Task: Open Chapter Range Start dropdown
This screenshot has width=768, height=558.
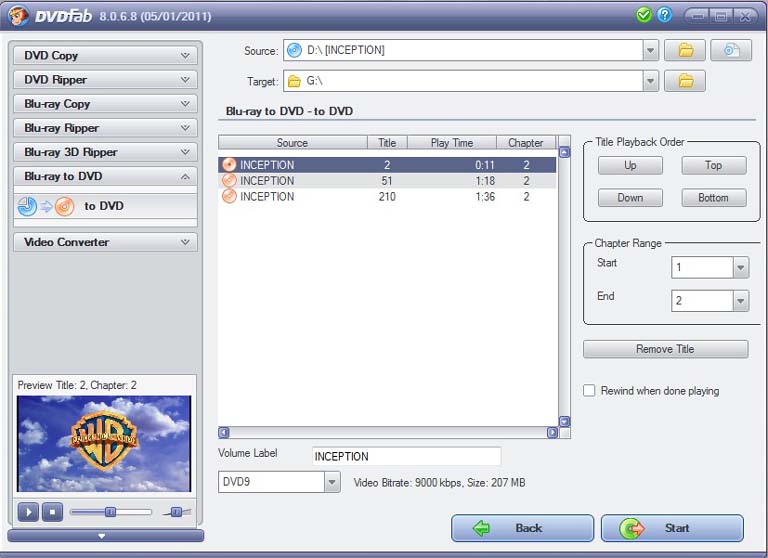Action: [741, 267]
